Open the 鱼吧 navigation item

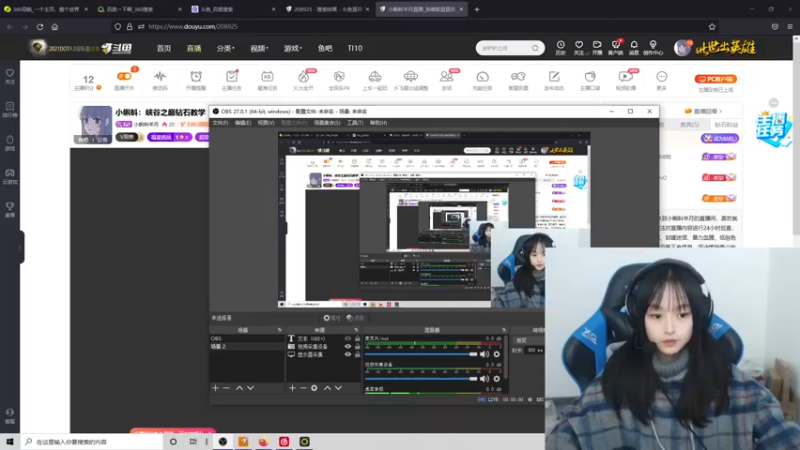325,48
